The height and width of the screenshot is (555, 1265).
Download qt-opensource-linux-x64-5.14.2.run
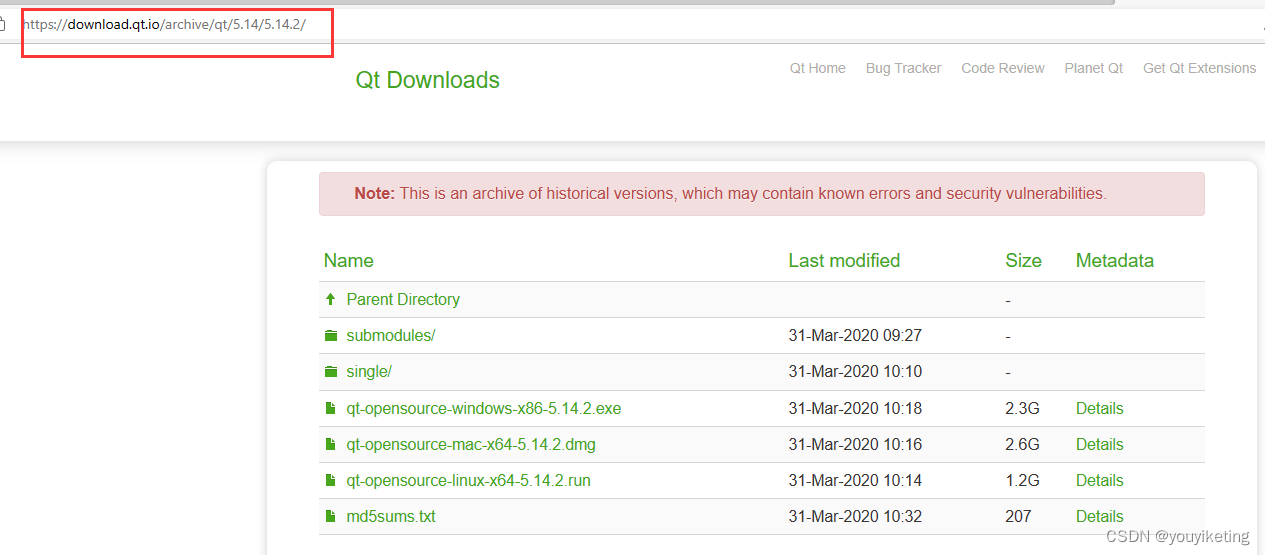(x=469, y=480)
